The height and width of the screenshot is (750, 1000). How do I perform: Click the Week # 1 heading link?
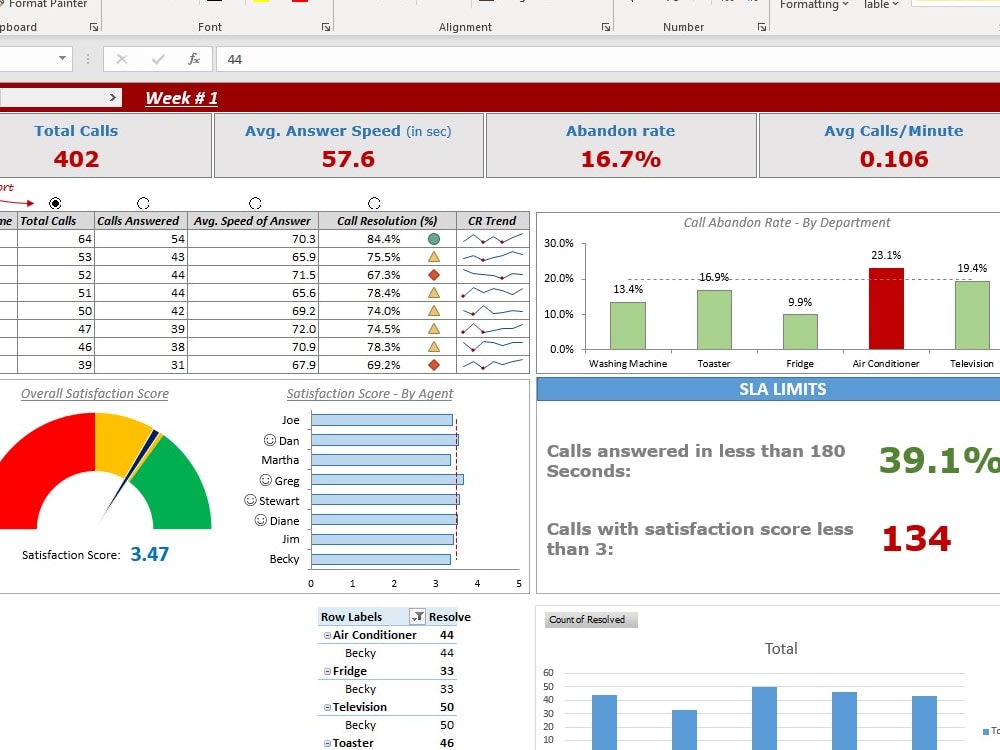click(x=181, y=98)
